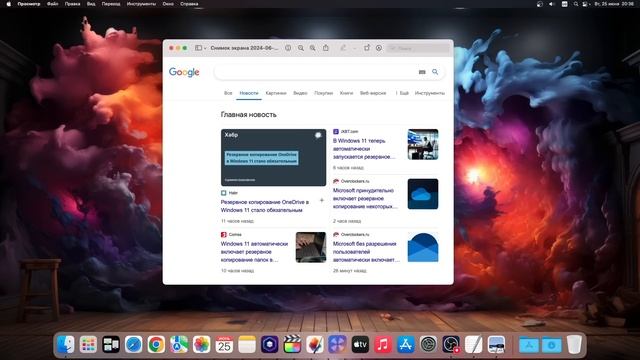This screenshot has height=360, width=640.
Task: Toggle the Preview sidebar view button
Action: coord(198,48)
